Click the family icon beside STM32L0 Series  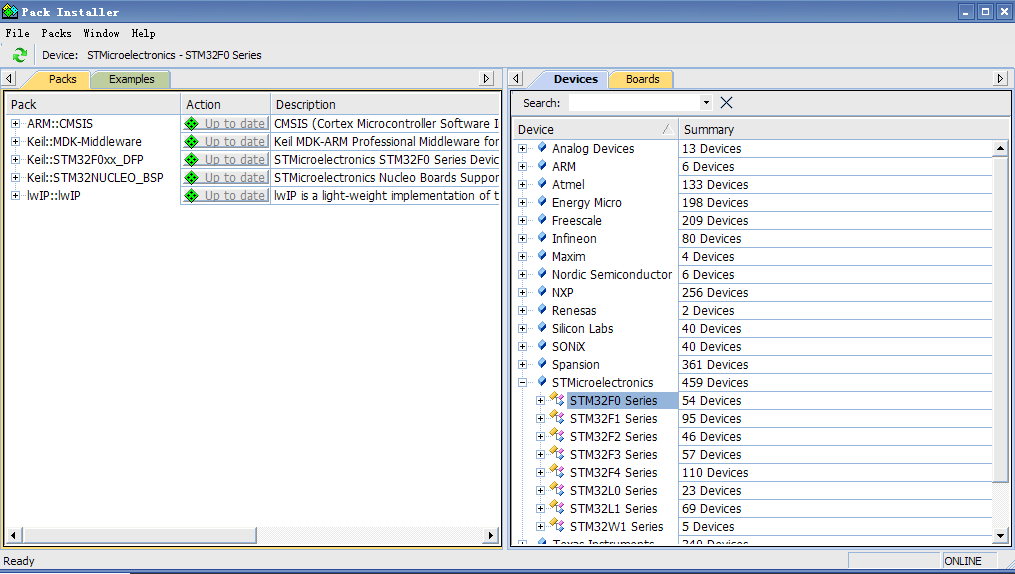(557, 490)
